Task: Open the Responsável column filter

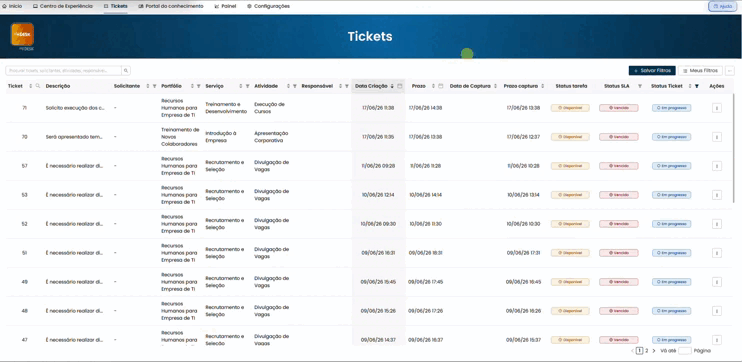Action: [346, 86]
